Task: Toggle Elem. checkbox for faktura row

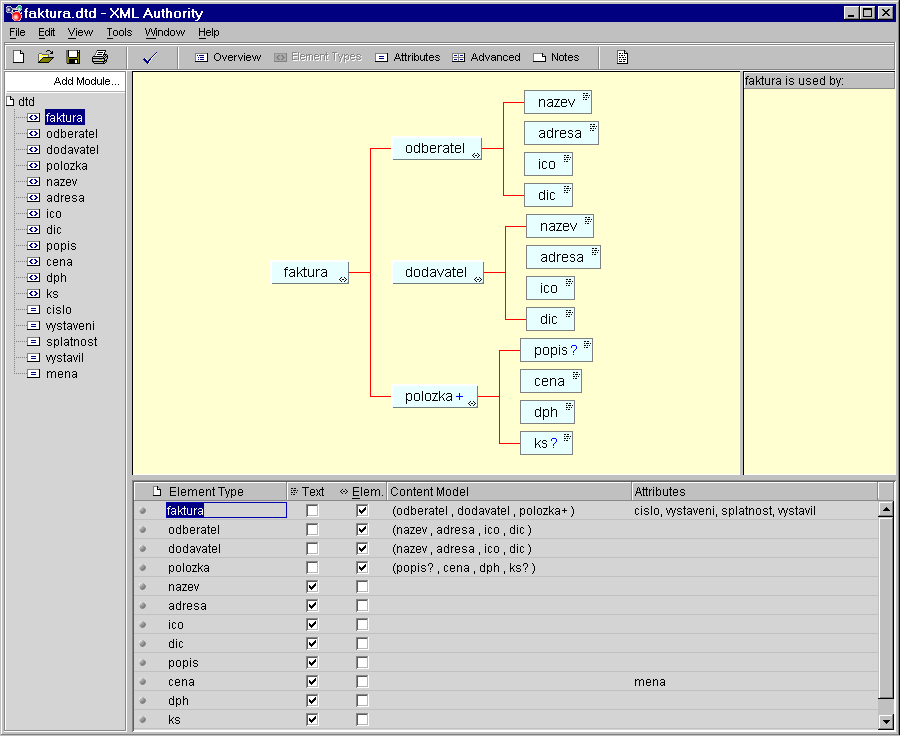Action: click(x=362, y=510)
